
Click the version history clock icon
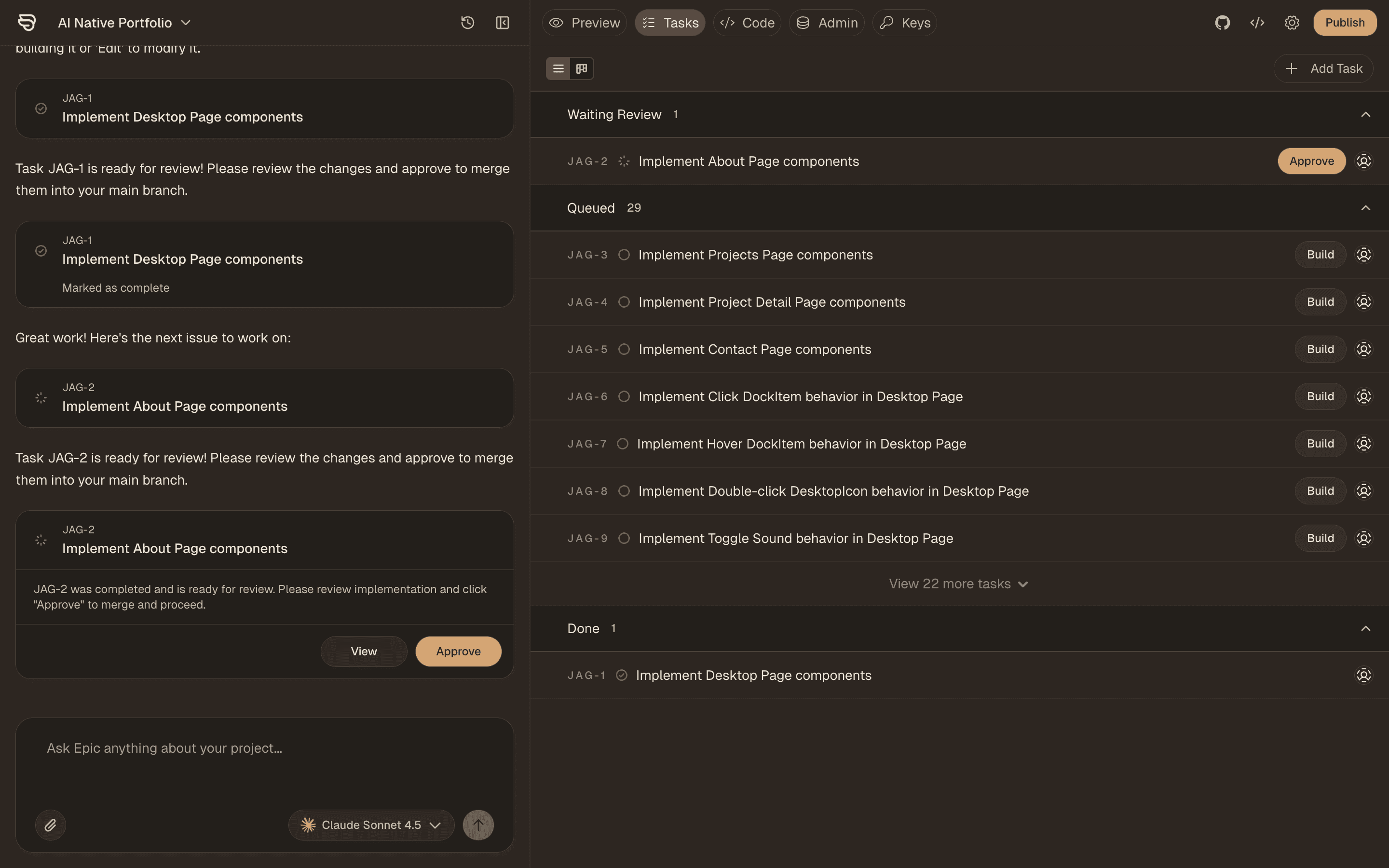click(467, 22)
